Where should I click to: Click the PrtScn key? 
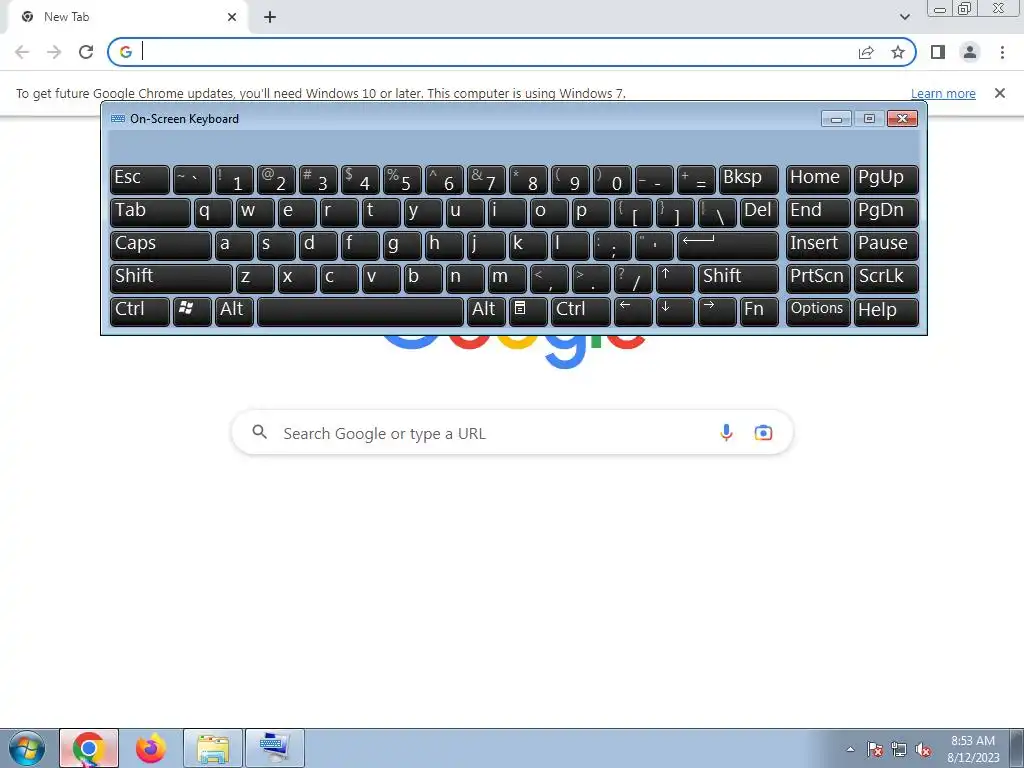click(x=818, y=278)
